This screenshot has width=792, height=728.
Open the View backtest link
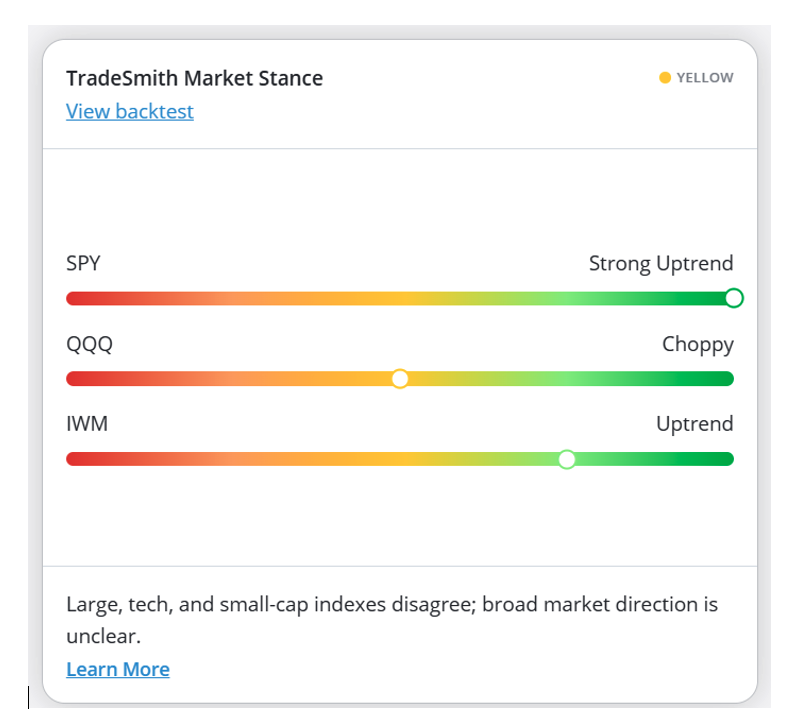pos(130,111)
